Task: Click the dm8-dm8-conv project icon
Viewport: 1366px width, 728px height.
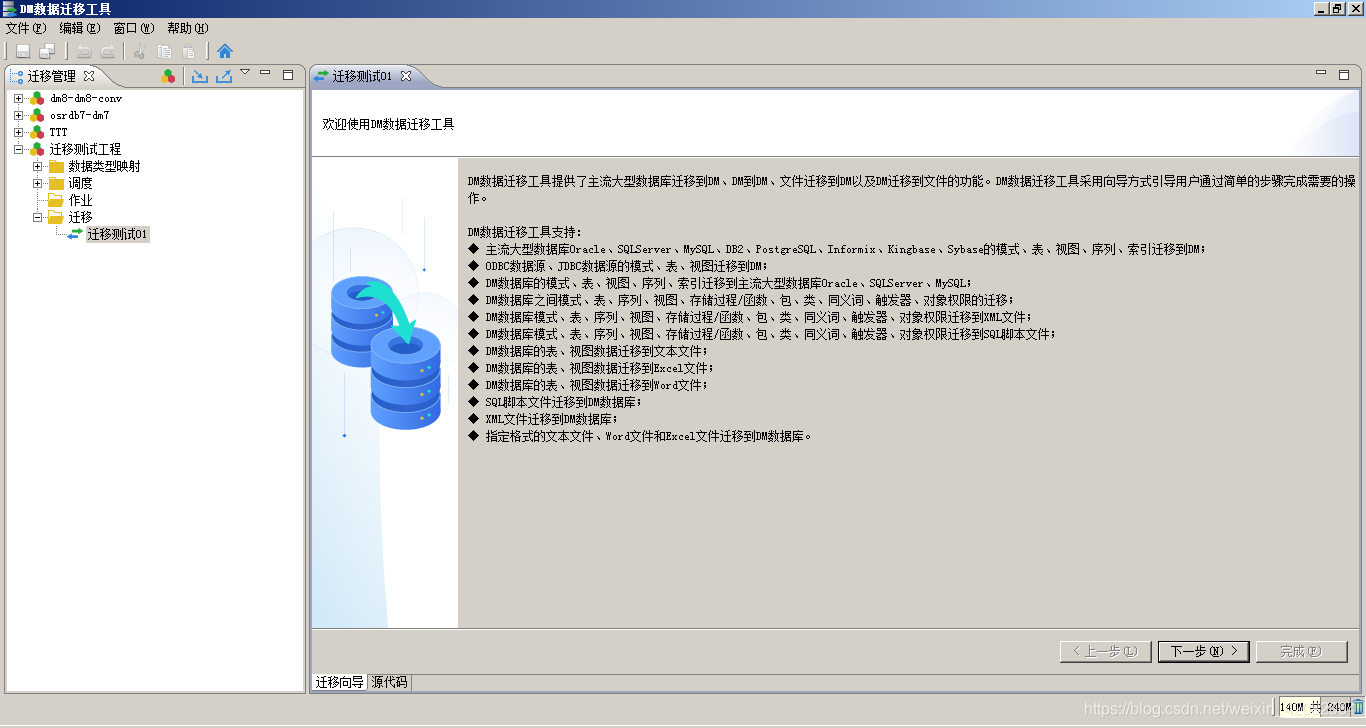Action: [37, 99]
